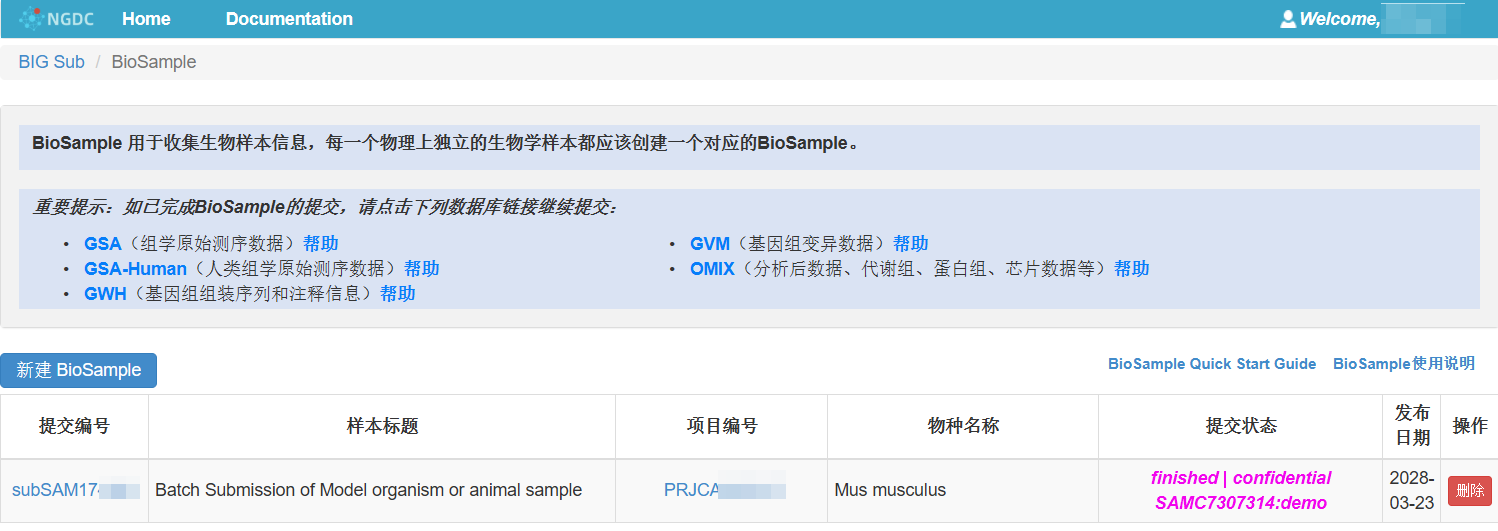Open BioSample使用说明 link
The width and height of the screenshot is (1498, 531).
pos(1403,364)
